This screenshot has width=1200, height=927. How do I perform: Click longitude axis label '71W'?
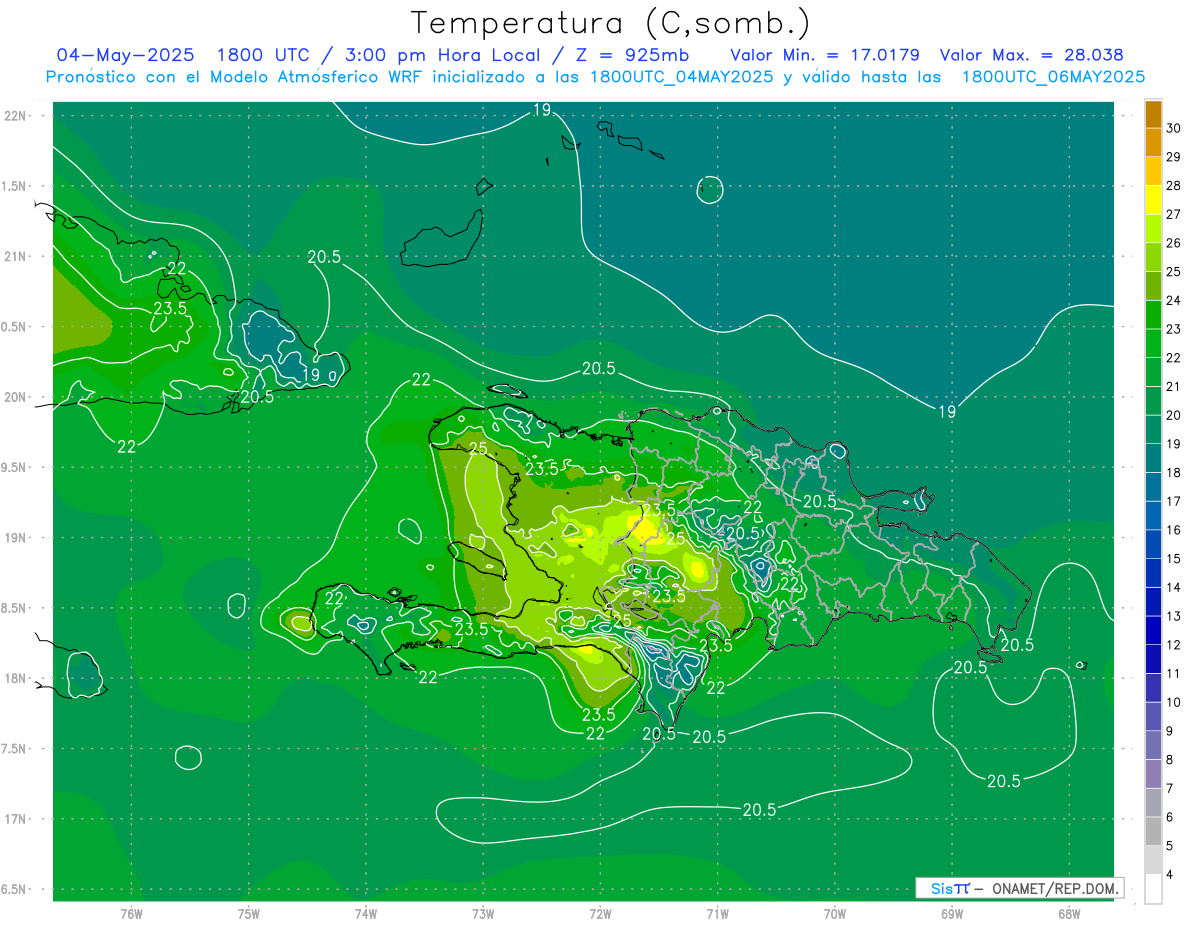tap(717, 914)
